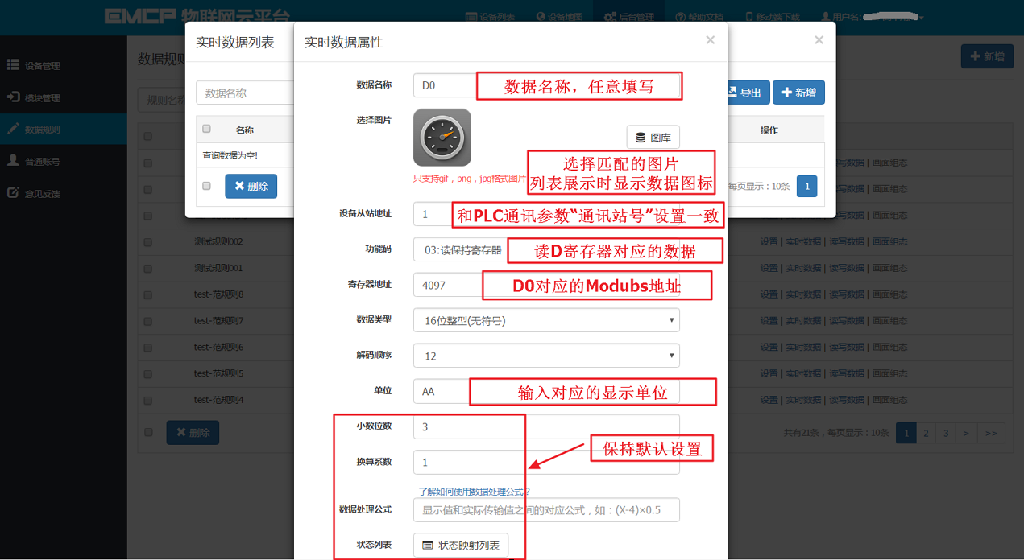
Task: Expand the 用户名 account menu
Action: coord(872,17)
